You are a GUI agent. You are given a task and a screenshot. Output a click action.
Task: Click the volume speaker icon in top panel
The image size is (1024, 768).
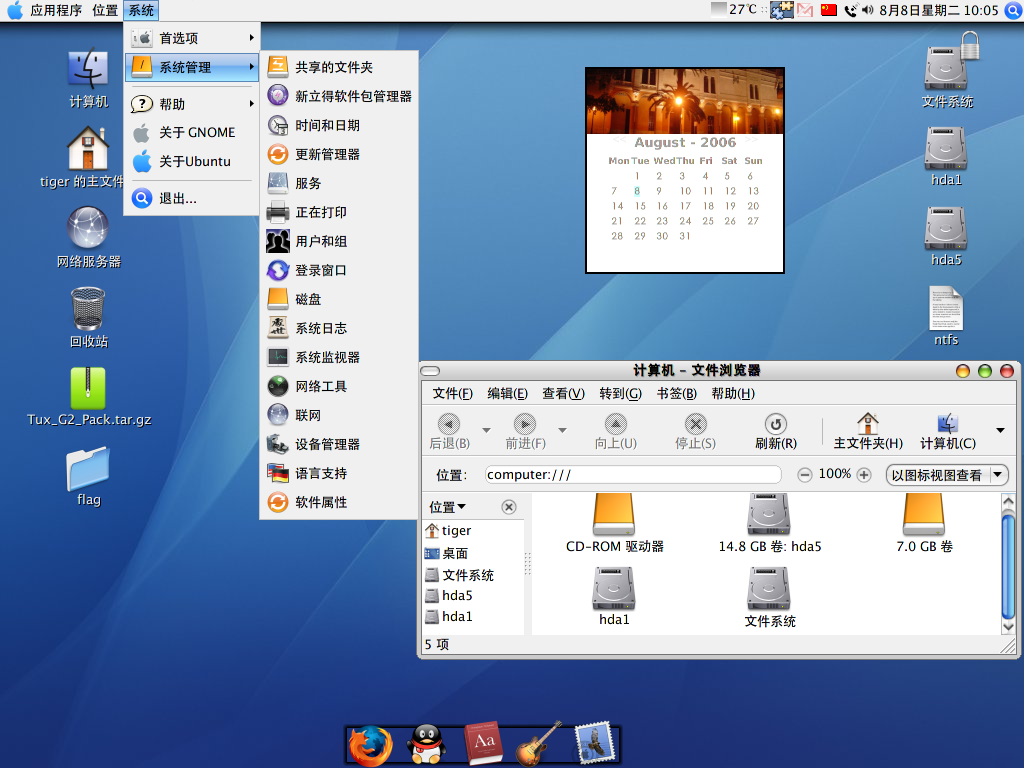868,10
